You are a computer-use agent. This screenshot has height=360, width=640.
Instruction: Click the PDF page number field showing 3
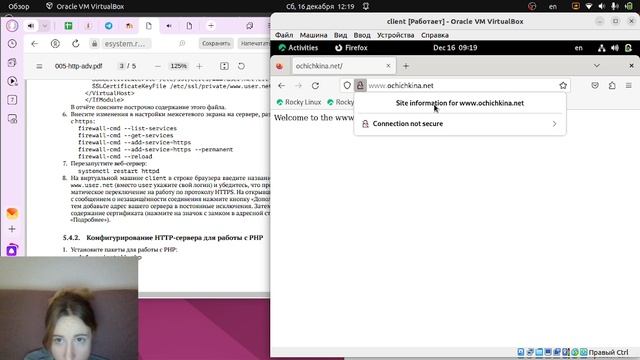pyautogui.click(x=121, y=66)
